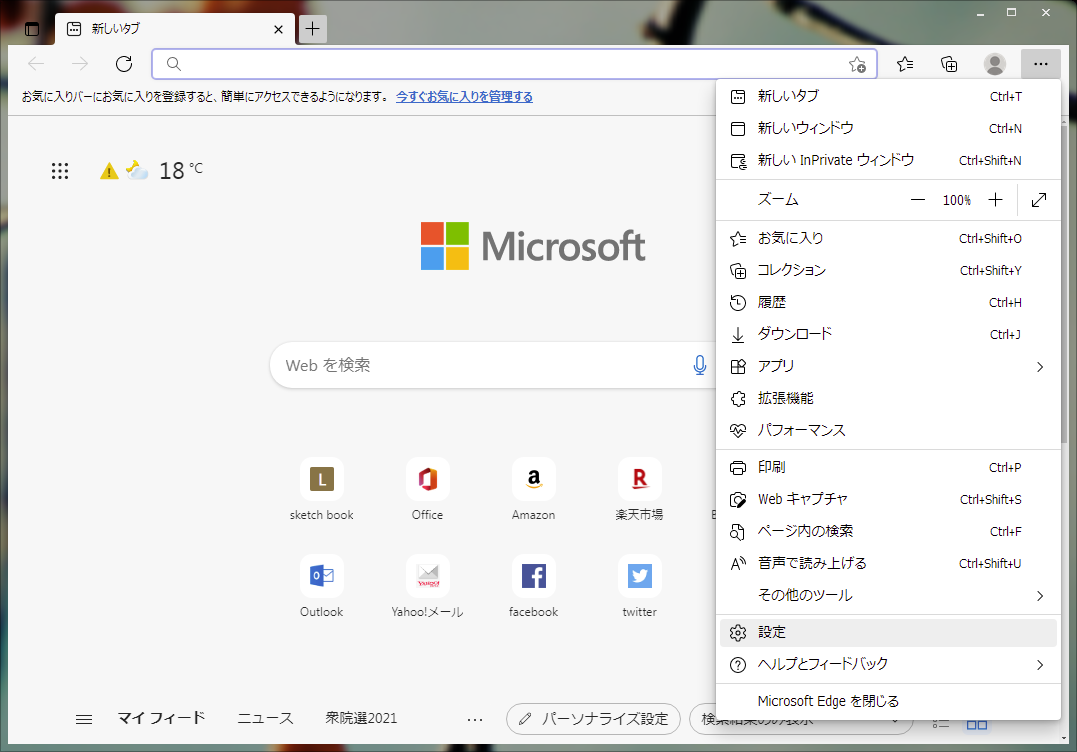The image size is (1077, 752).
Task: Open お気に入り from the menu
Action: pyautogui.click(x=888, y=238)
